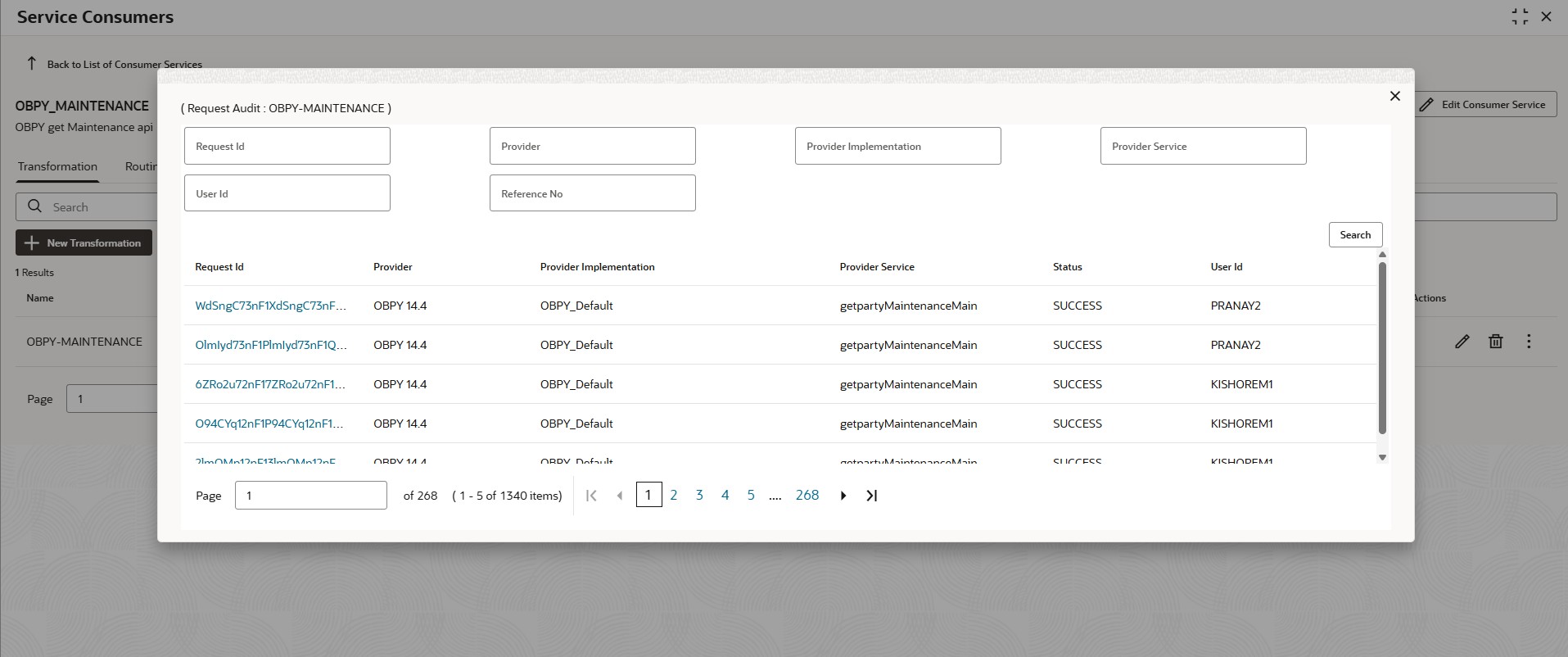The image size is (1568, 657).
Task: Open more actions for OBPY-MAINTENANCE row
Action: 1529,342
